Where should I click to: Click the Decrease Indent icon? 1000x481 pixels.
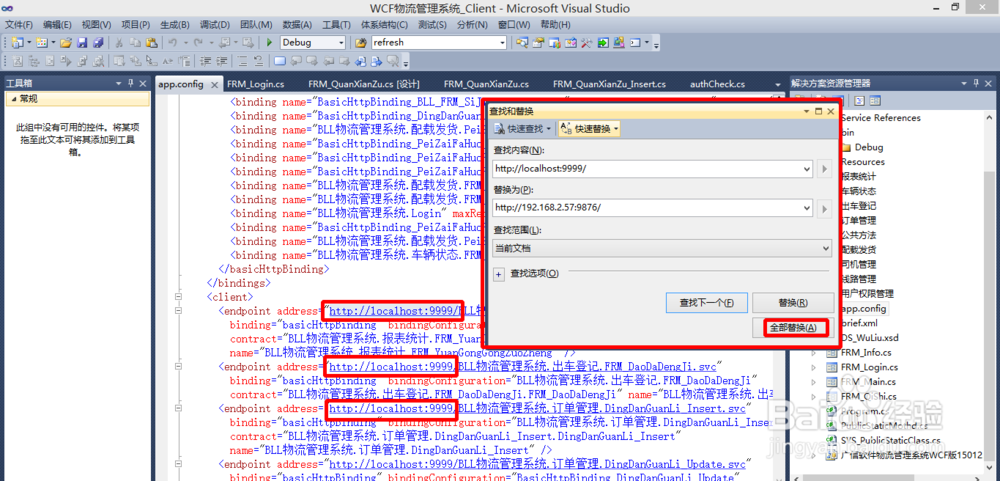(x=206, y=61)
